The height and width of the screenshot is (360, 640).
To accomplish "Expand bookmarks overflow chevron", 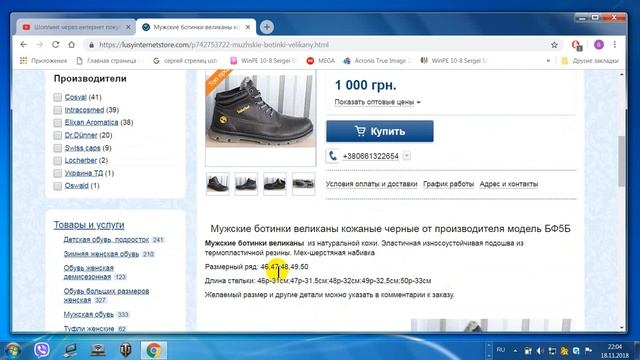I will coord(548,61).
